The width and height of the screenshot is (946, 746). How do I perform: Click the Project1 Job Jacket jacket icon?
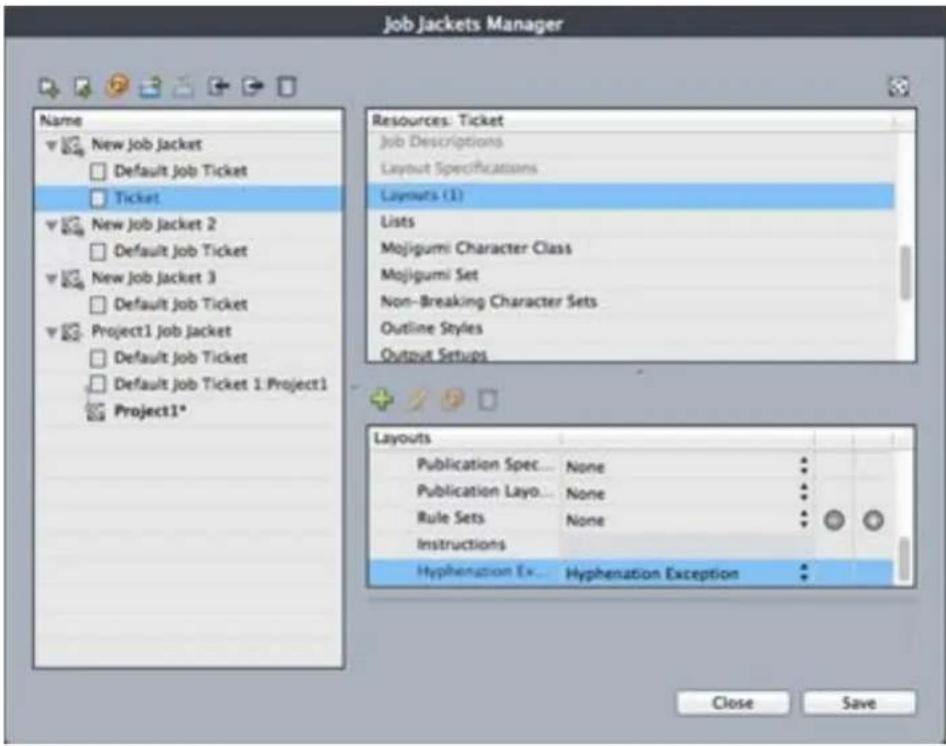tap(73, 331)
